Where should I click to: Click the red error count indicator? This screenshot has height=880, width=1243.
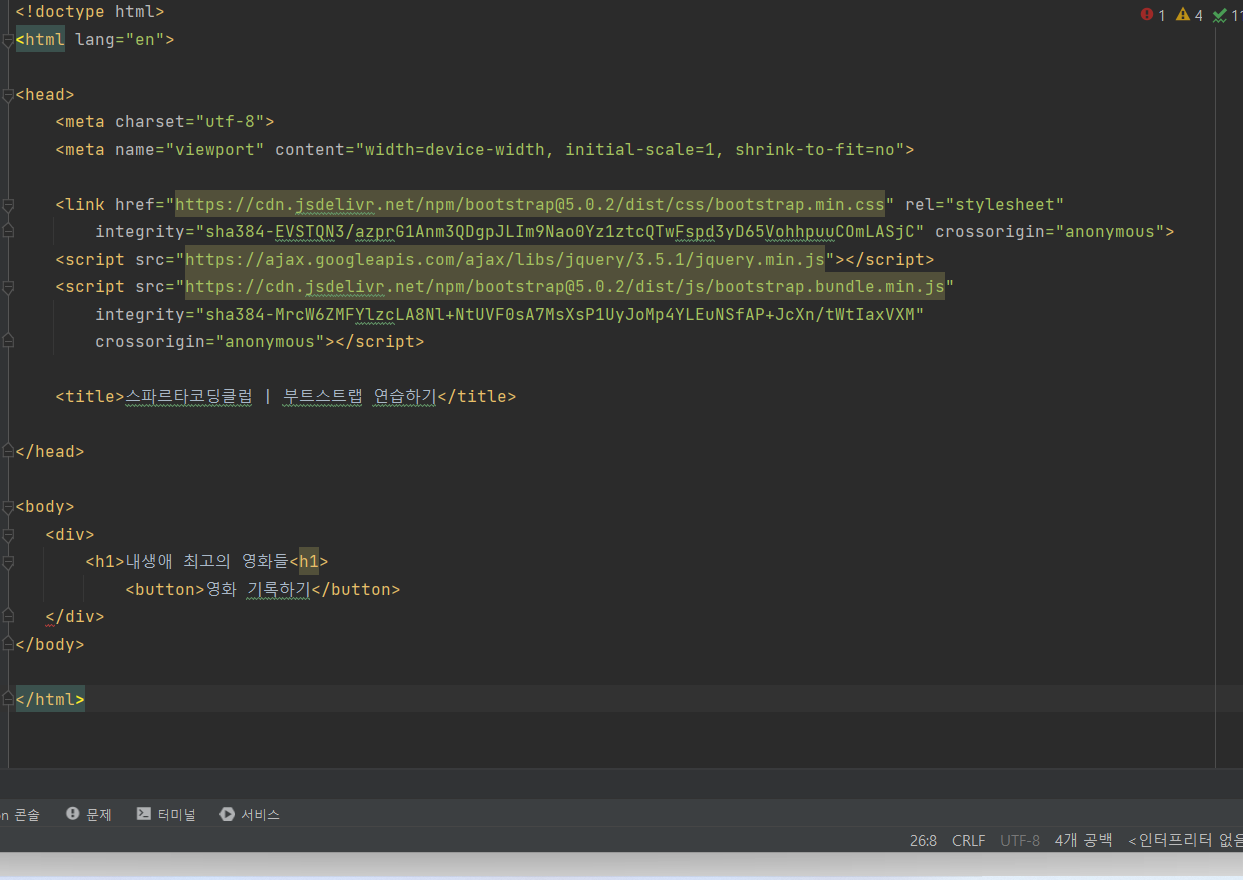(1153, 15)
